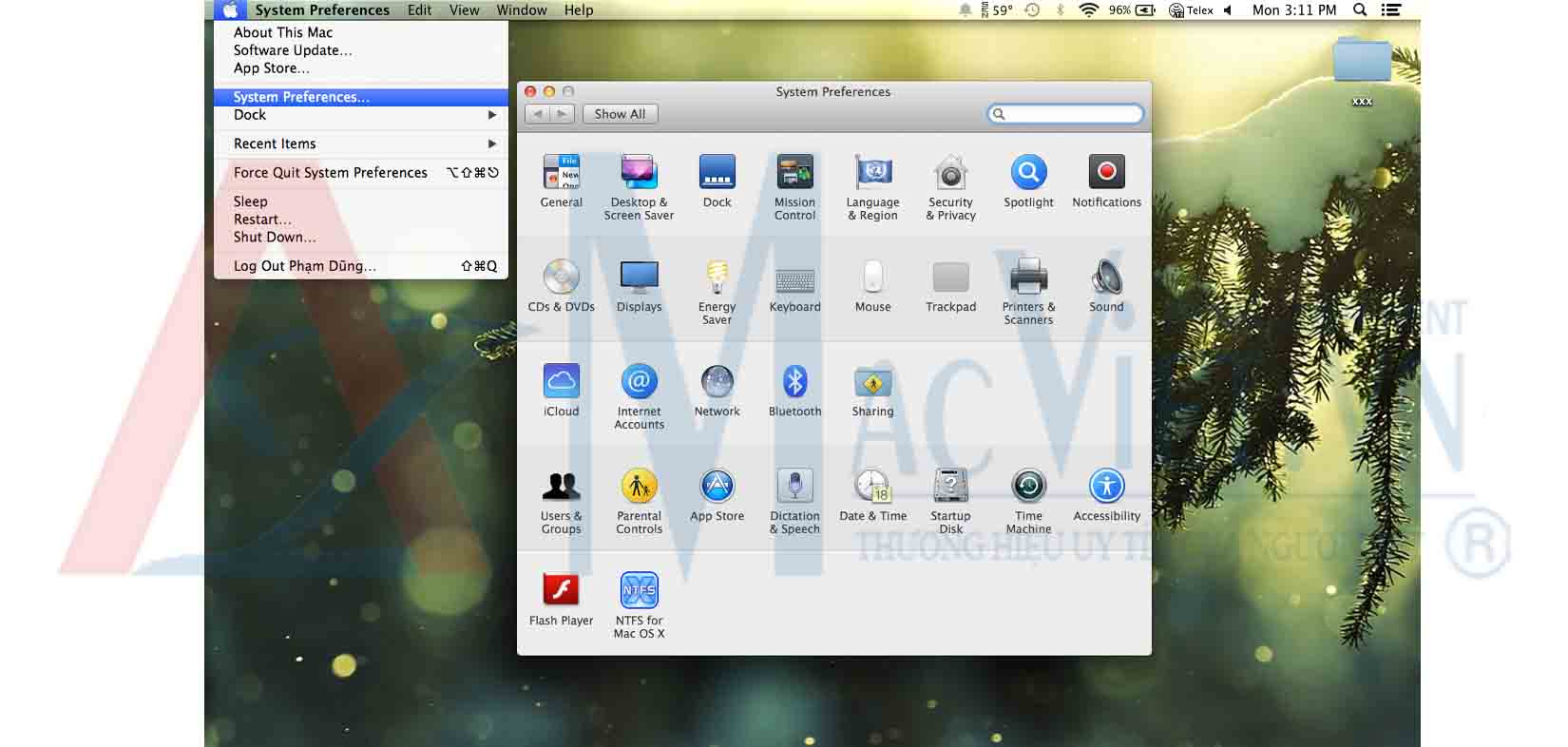Open Startup Disk preferences
The width and height of the screenshot is (1568, 747).
[950, 501]
